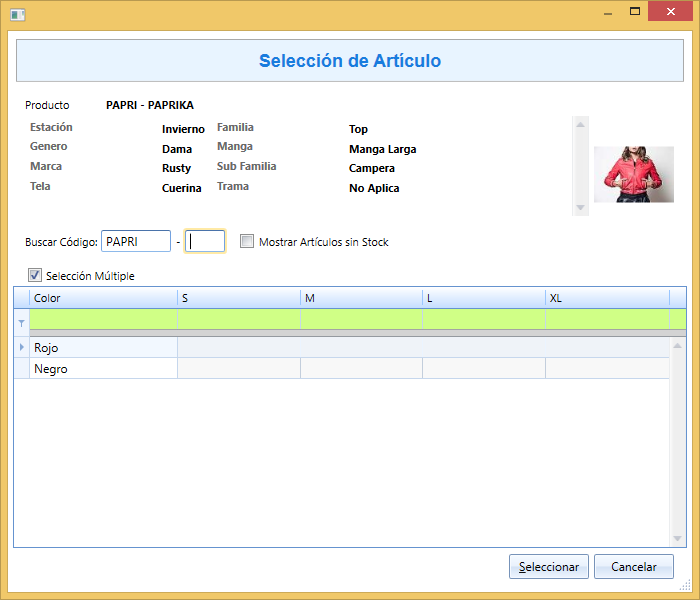Click the Cancelar button
Viewport: 700px width, 600px height.
tap(633, 567)
